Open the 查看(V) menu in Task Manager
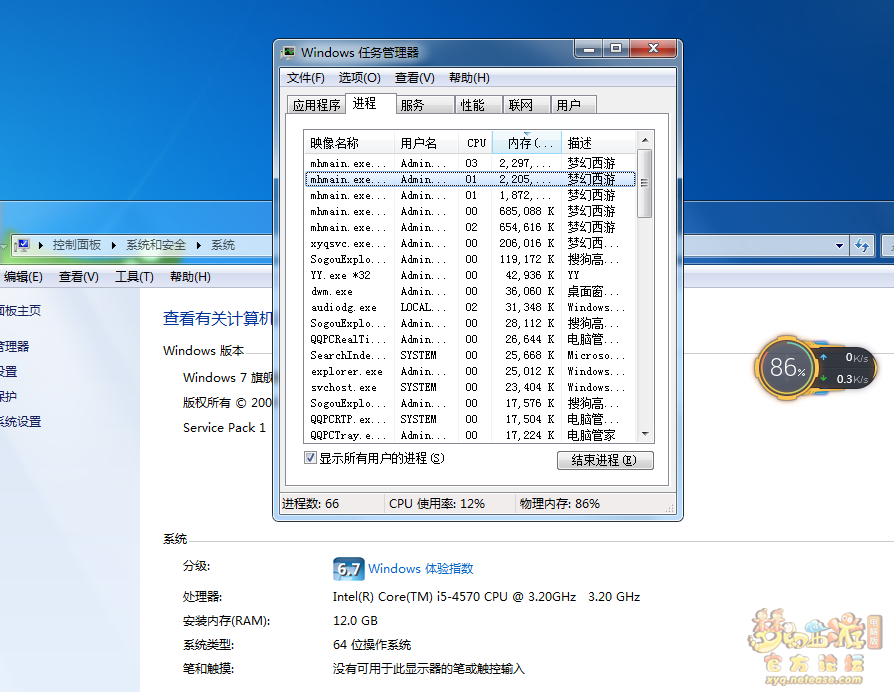Image resolution: width=894 pixels, height=692 pixels. [x=415, y=78]
